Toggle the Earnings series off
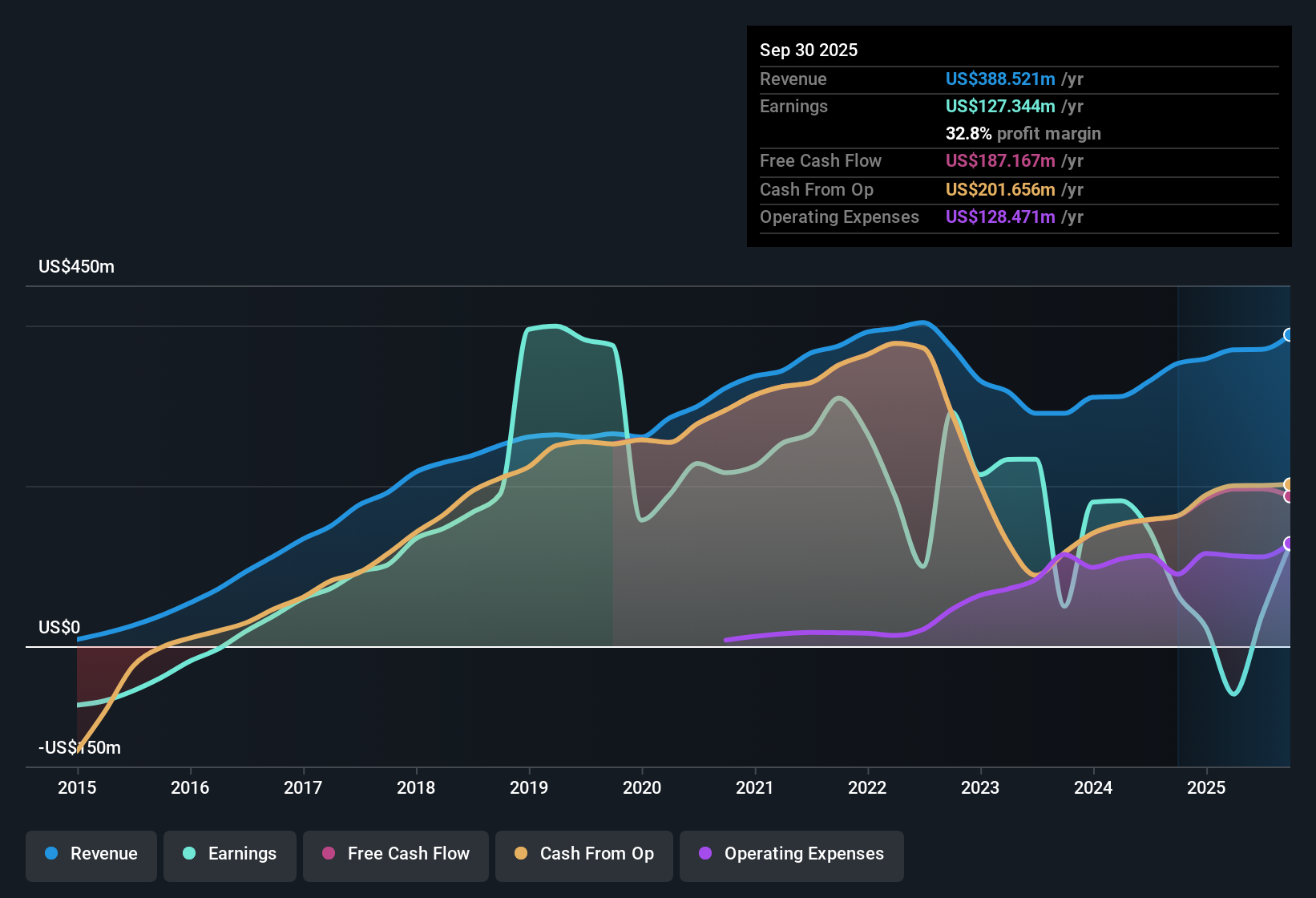The height and width of the screenshot is (898, 1316). tap(230, 854)
